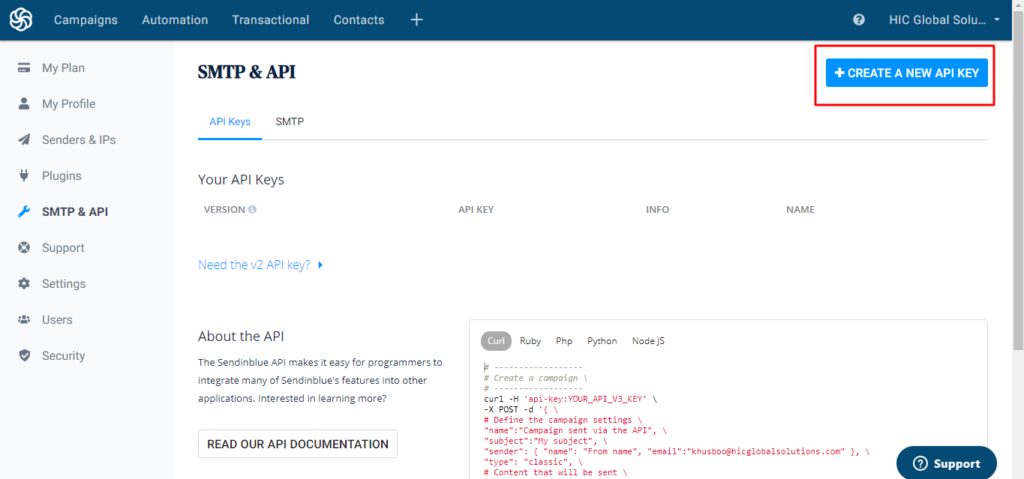
Task: Switch to the Ruby code sample tab
Action: point(530,340)
